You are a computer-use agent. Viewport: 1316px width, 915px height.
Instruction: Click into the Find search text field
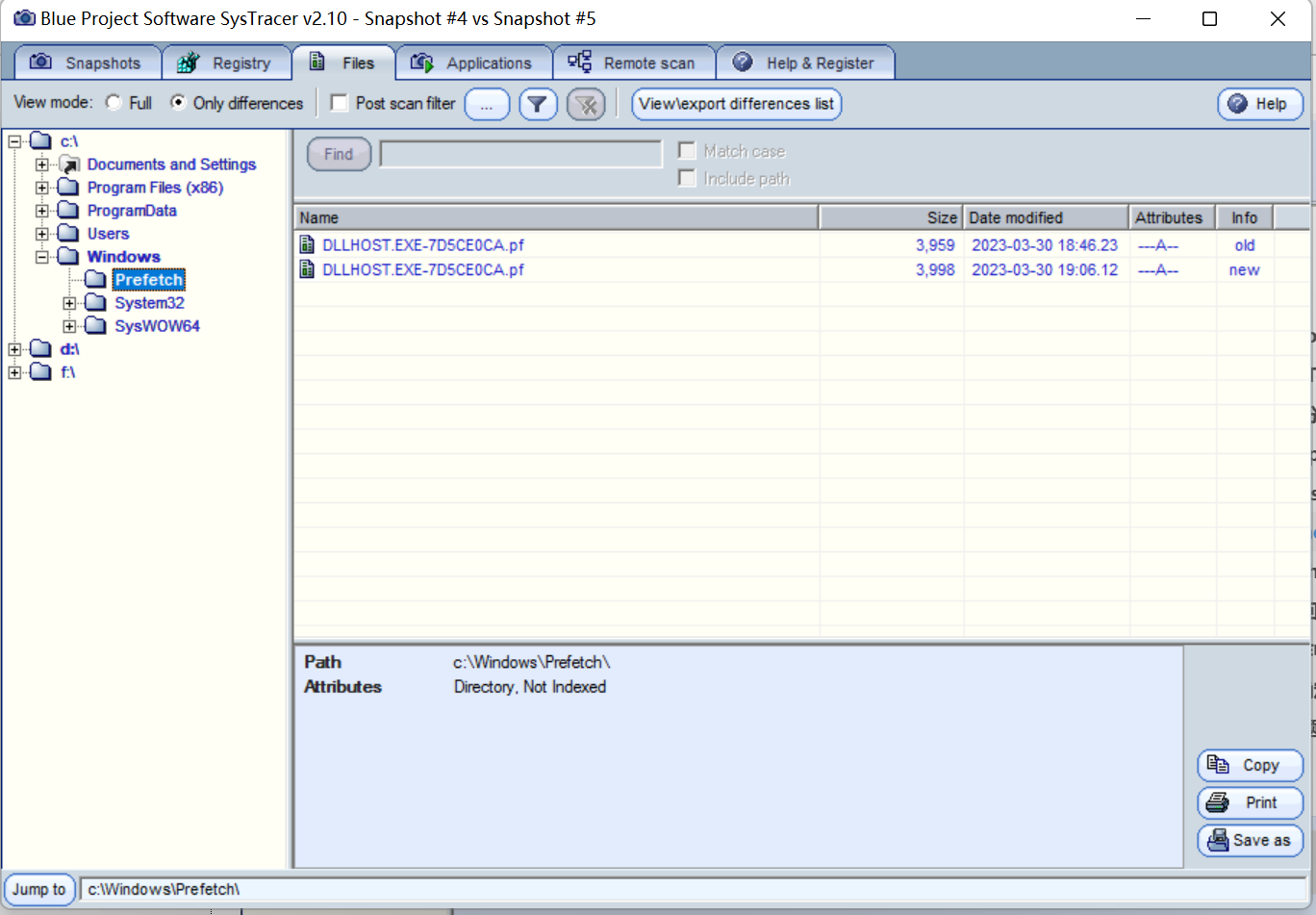point(521,154)
